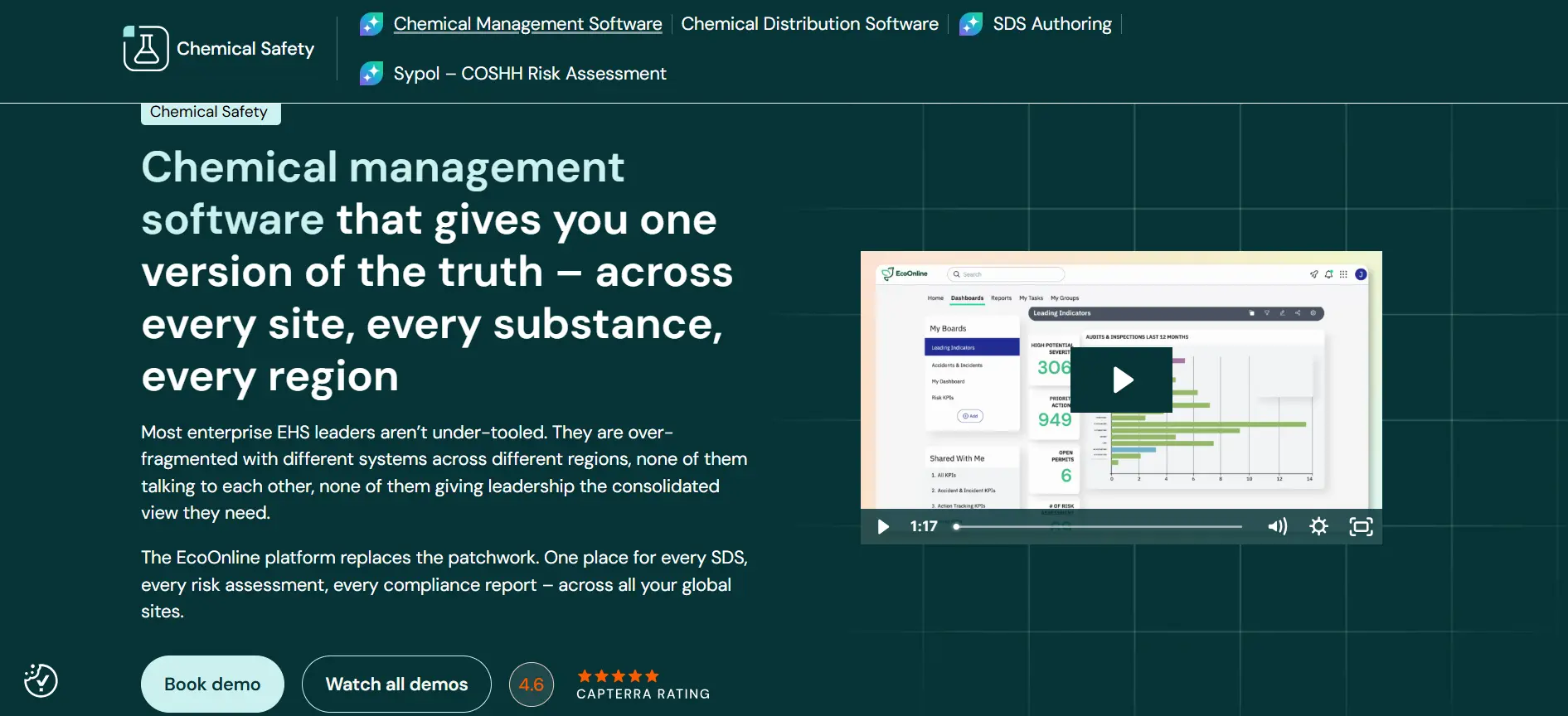Click the Chemical Safety tag label
This screenshot has width=1568, height=716.
[x=211, y=113]
